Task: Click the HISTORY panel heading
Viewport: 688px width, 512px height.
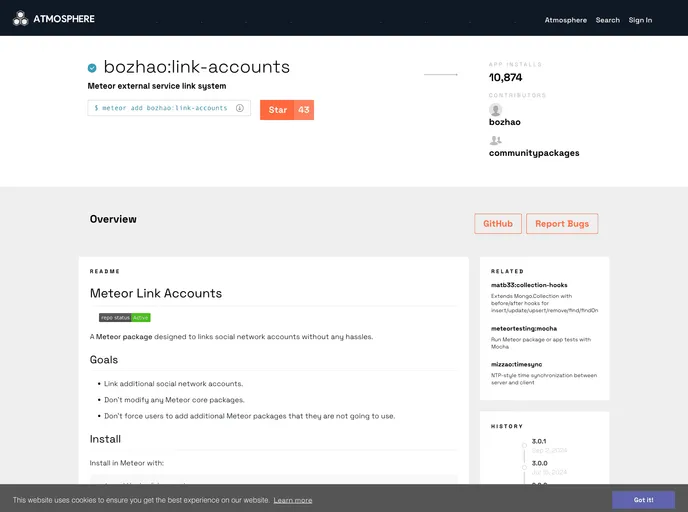Action: coord(507,426)
